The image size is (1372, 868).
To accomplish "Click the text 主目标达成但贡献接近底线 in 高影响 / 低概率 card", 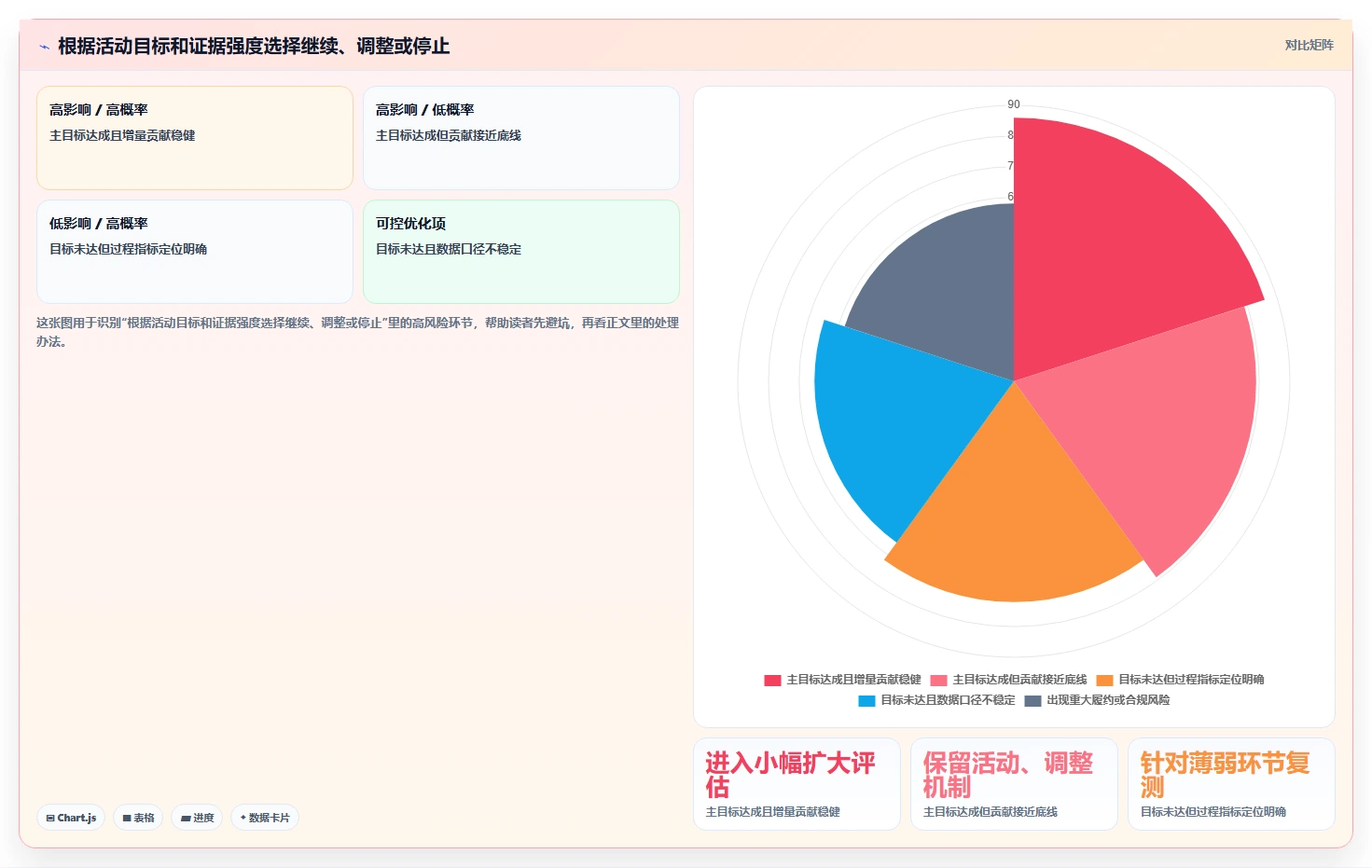I will (449, 135).
